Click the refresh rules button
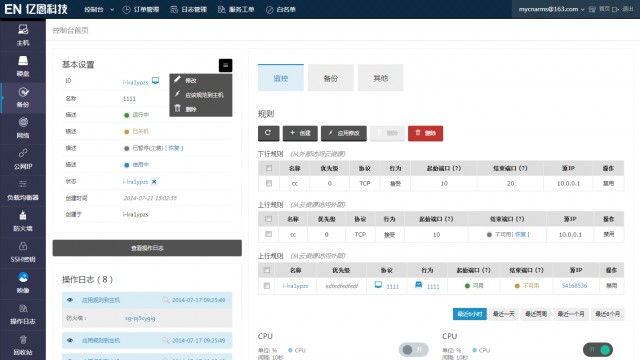640x360 pixels. click(268, 133)
